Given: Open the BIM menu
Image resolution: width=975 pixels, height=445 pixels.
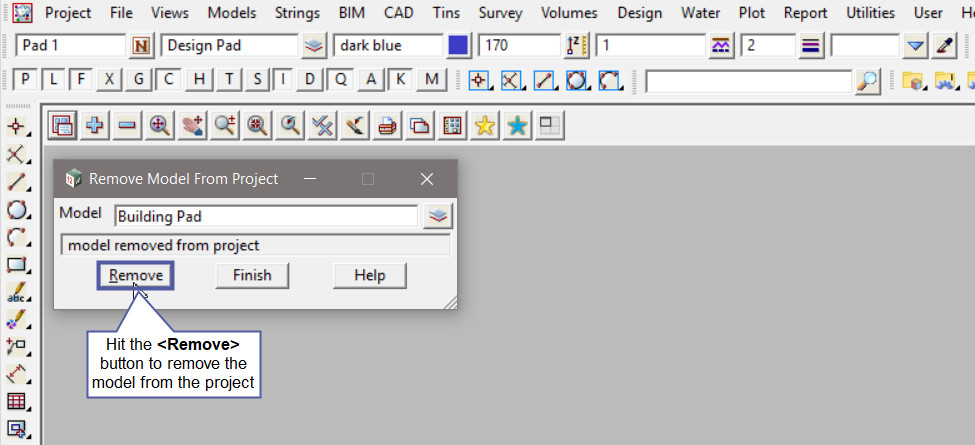Looking at the screenshot, I should [353, 12].
